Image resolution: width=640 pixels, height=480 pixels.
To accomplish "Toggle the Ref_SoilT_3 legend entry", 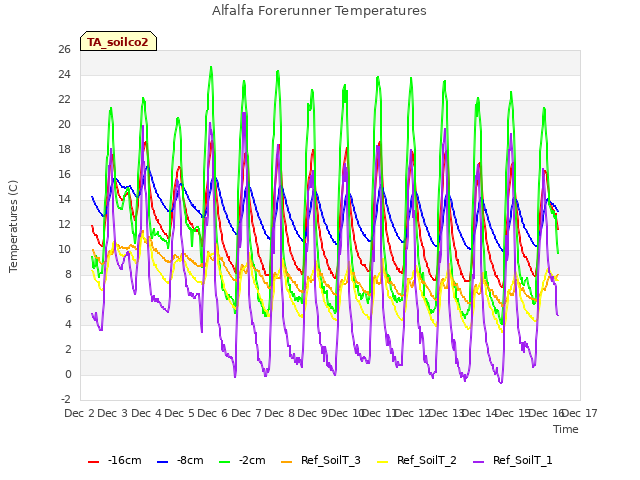I will click(x=321, y=460).
